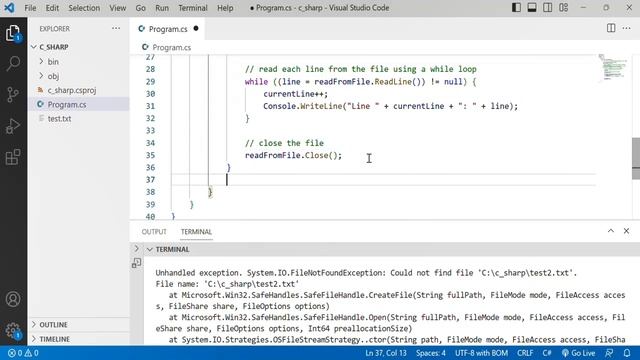Change encoding UTF-8 with BOM
The image size is (640, 360).
pos(481,353)
